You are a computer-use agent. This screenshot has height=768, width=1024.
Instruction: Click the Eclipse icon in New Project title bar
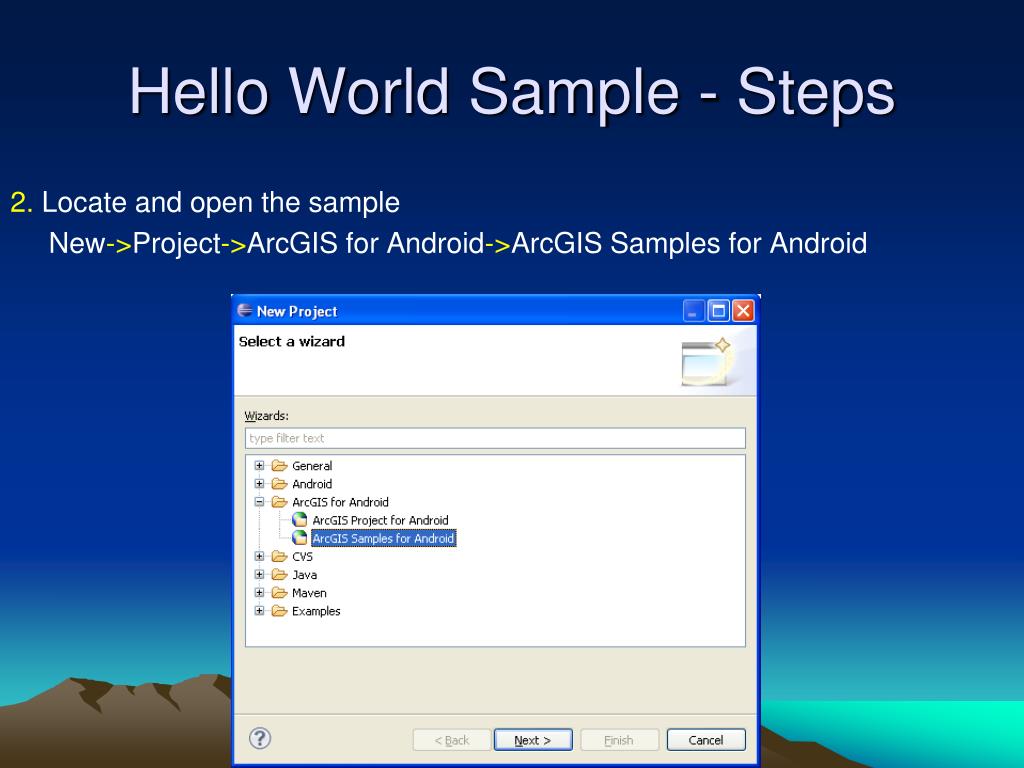[245, 311]
